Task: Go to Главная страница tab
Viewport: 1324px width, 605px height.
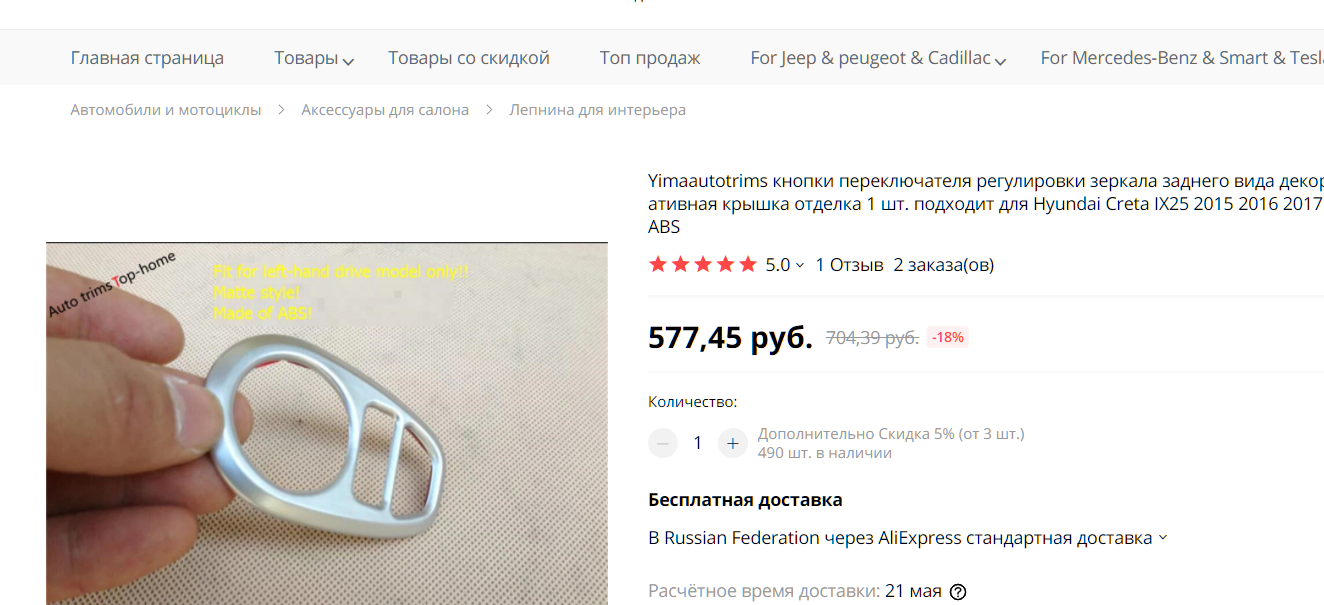Action: tap(147, 58)
